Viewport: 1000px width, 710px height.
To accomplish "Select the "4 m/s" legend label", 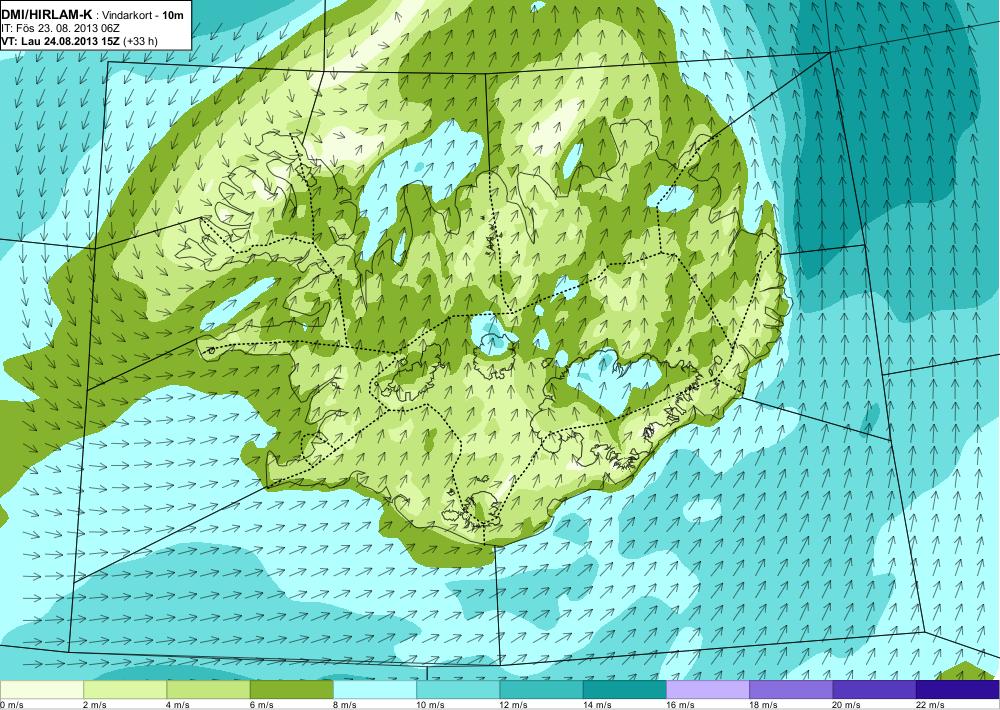I will 179,705.
